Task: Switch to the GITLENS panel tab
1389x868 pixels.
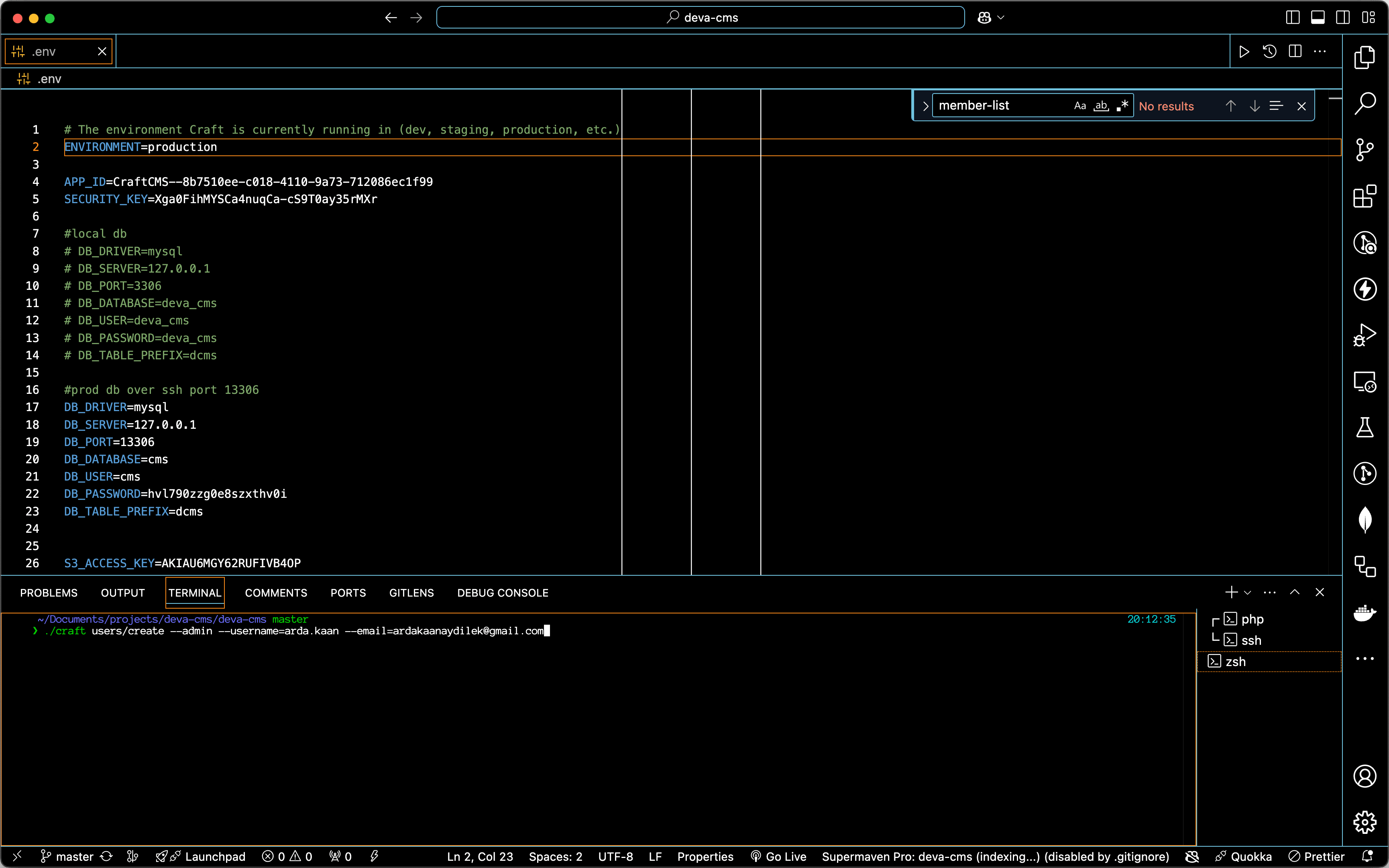Action: 411,593
